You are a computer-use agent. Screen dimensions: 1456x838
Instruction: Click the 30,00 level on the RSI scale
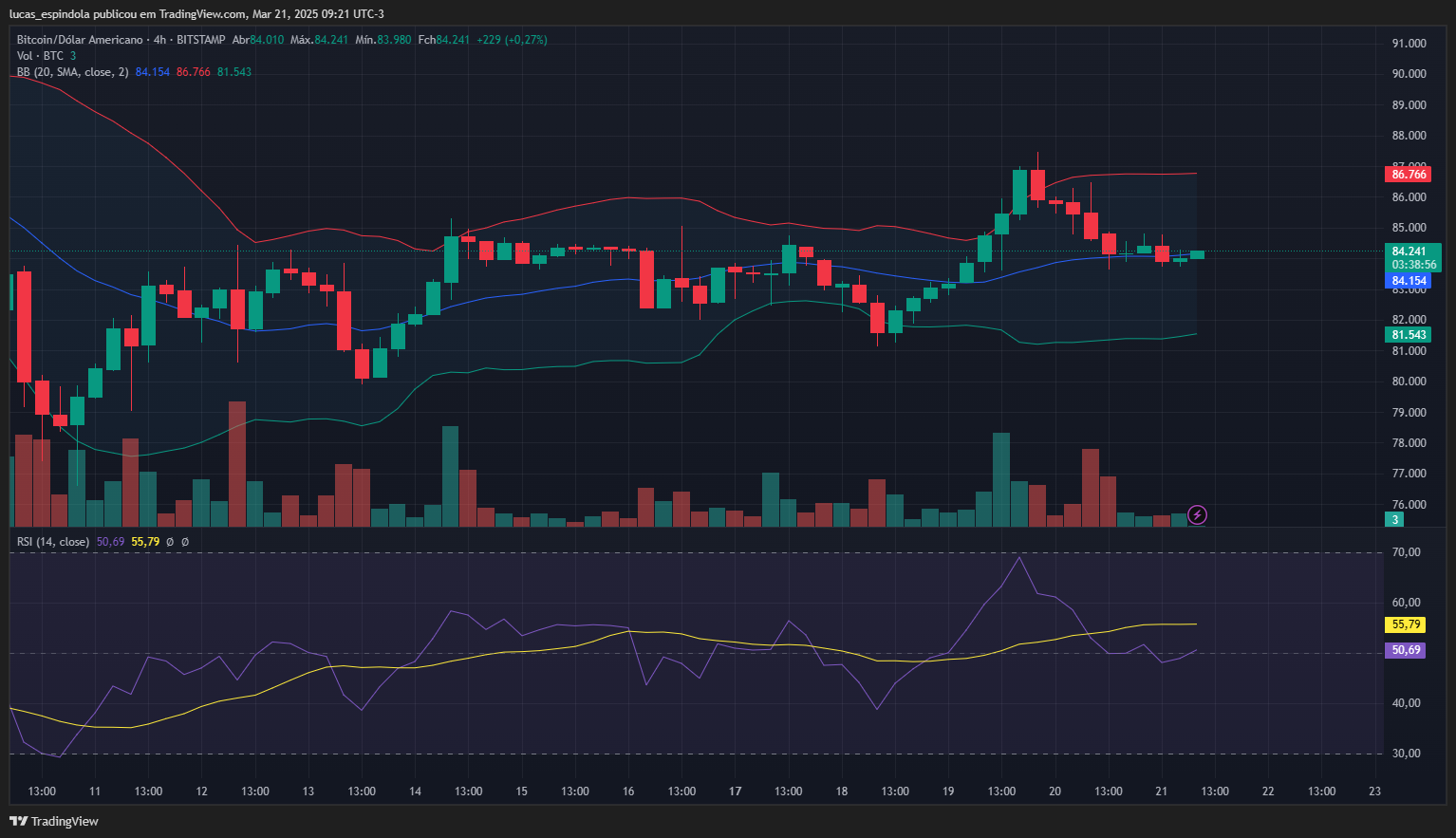pyautogui.click(x=1406, y=754)
